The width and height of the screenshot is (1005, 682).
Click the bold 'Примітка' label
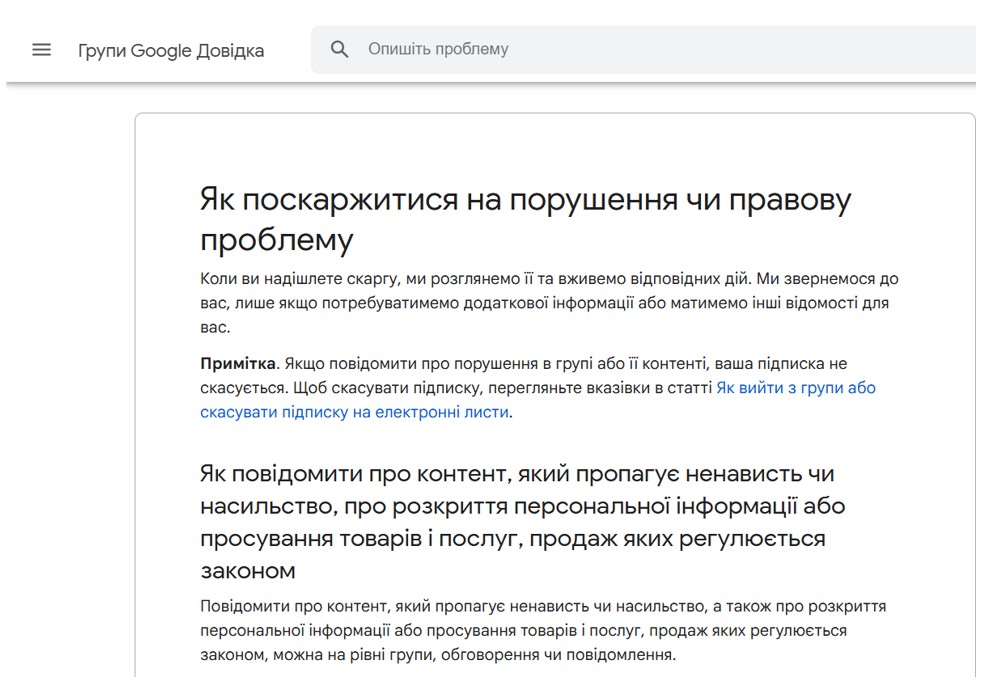click(x=238, y=364)
